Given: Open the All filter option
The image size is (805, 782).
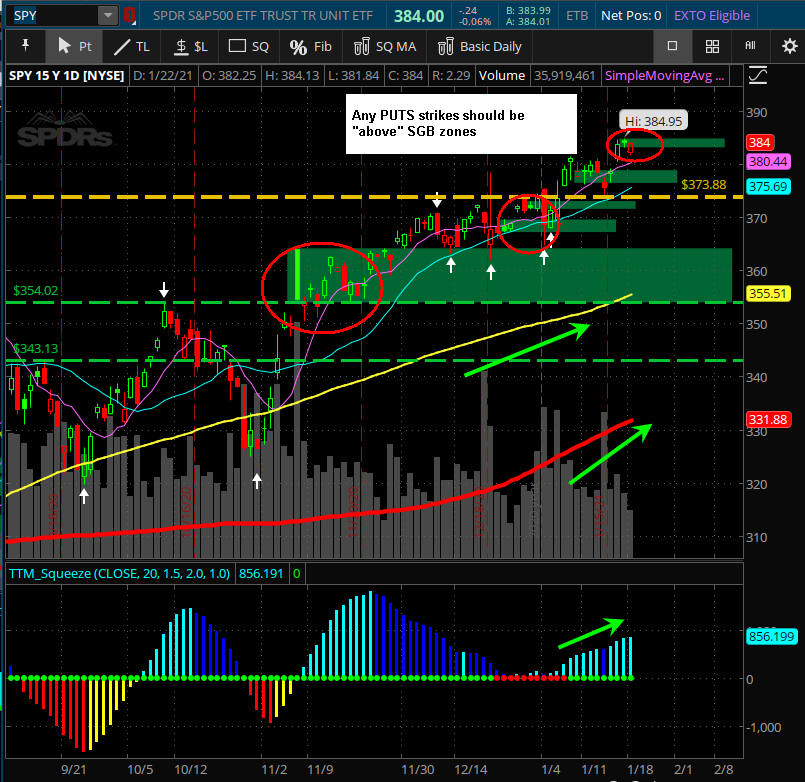Looking at the screenshot, I should [x=750, y=46].
